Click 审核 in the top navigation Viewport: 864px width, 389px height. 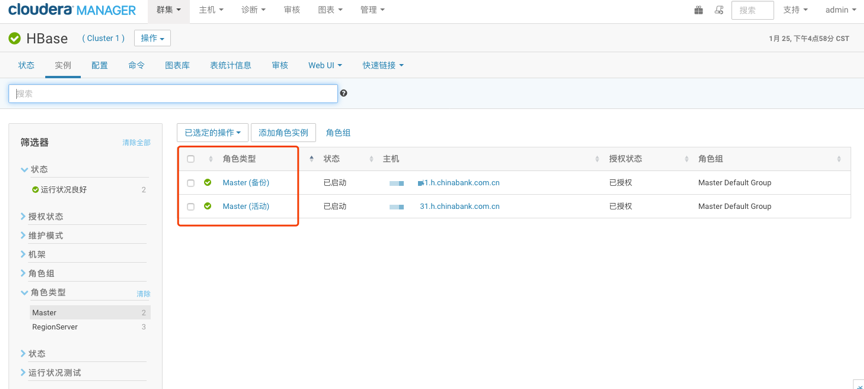click(291, 10)
